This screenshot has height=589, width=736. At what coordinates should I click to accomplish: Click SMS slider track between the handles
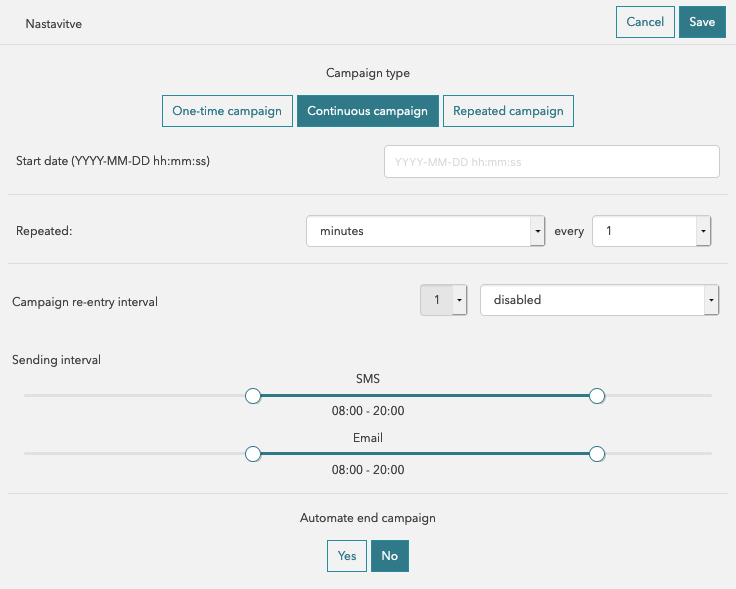click(425, 396)
